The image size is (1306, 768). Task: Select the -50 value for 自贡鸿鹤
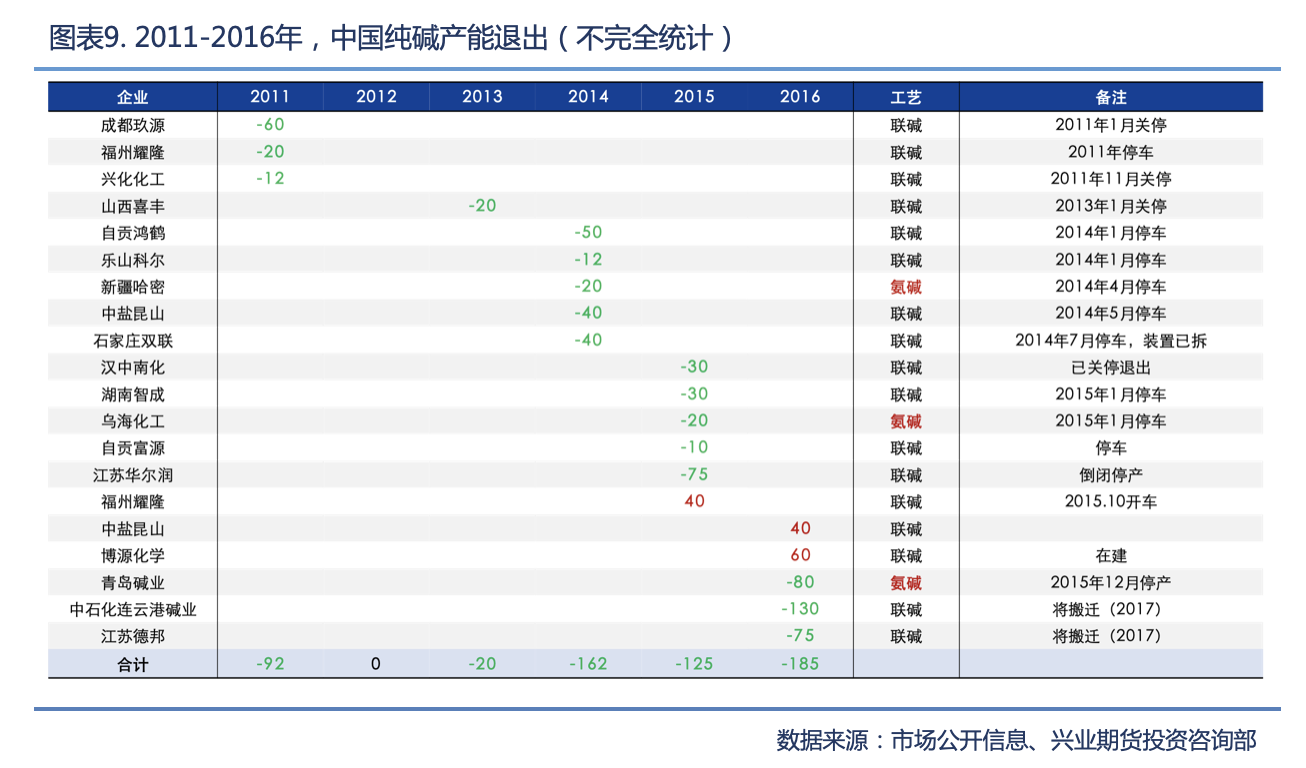tap(588, 233)
